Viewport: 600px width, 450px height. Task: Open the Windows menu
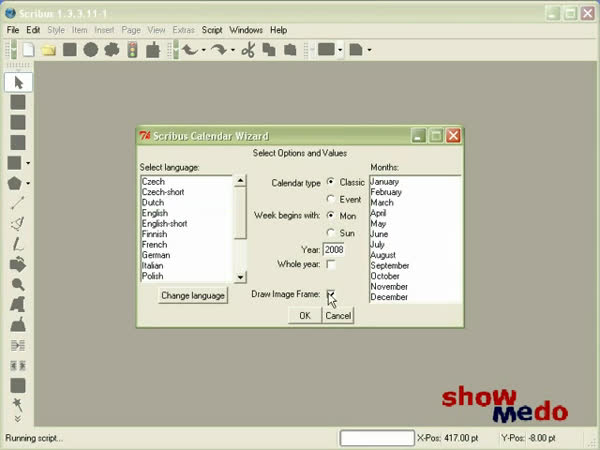coord(246,30)
